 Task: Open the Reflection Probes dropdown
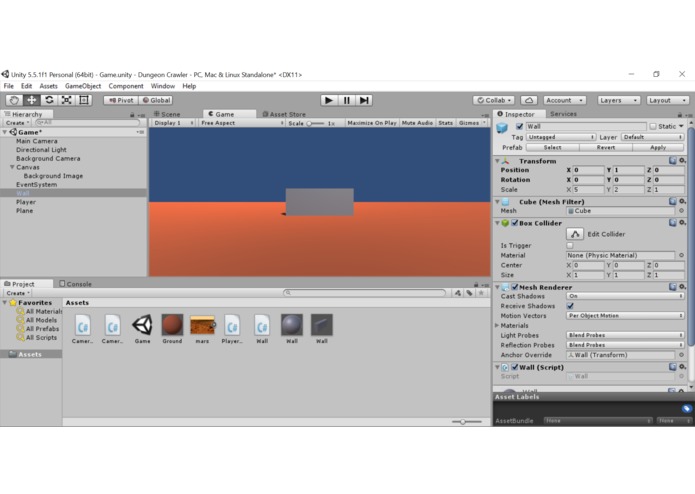point(625,345)
